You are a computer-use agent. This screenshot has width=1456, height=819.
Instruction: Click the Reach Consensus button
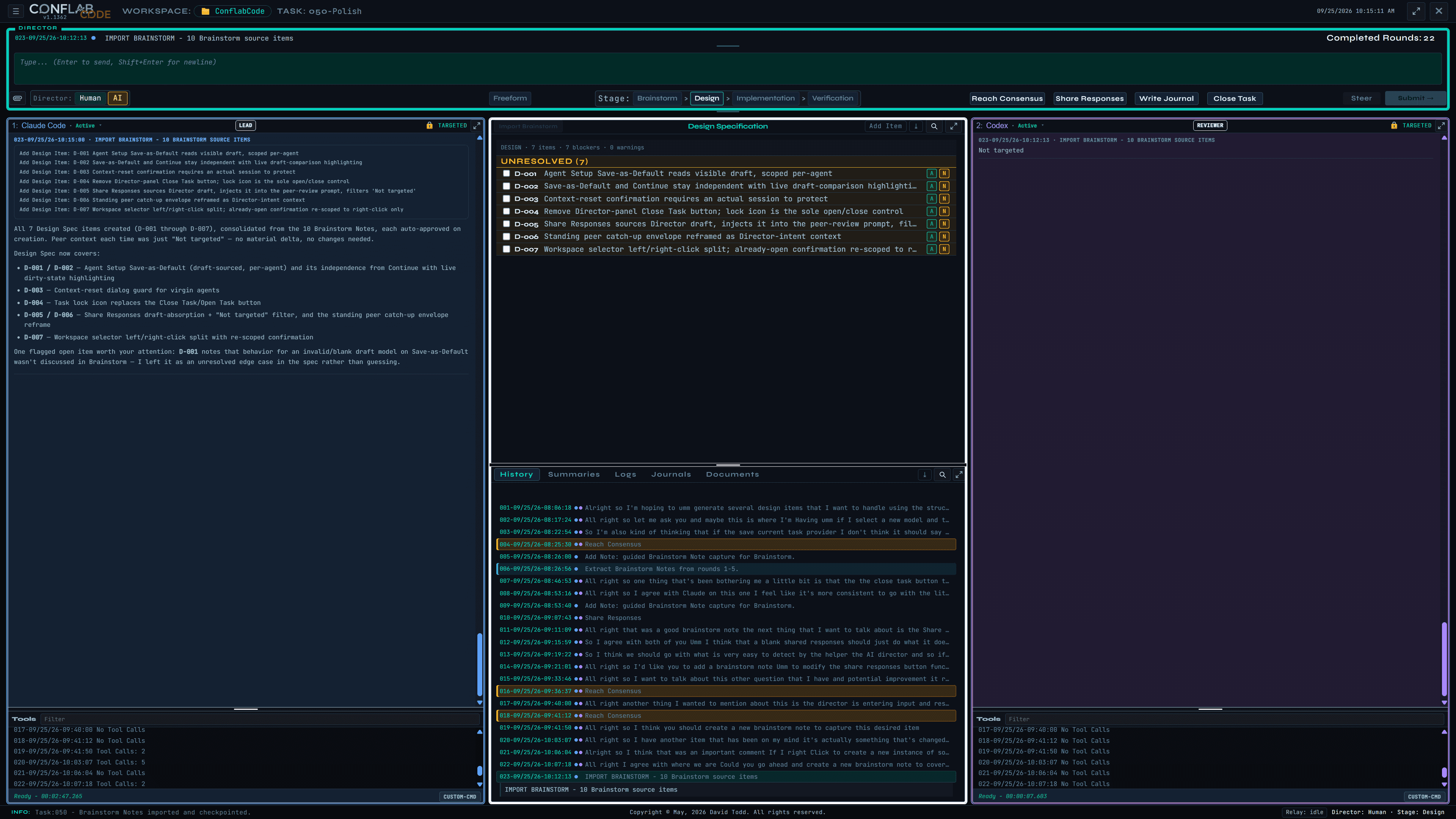(1007, 99)
